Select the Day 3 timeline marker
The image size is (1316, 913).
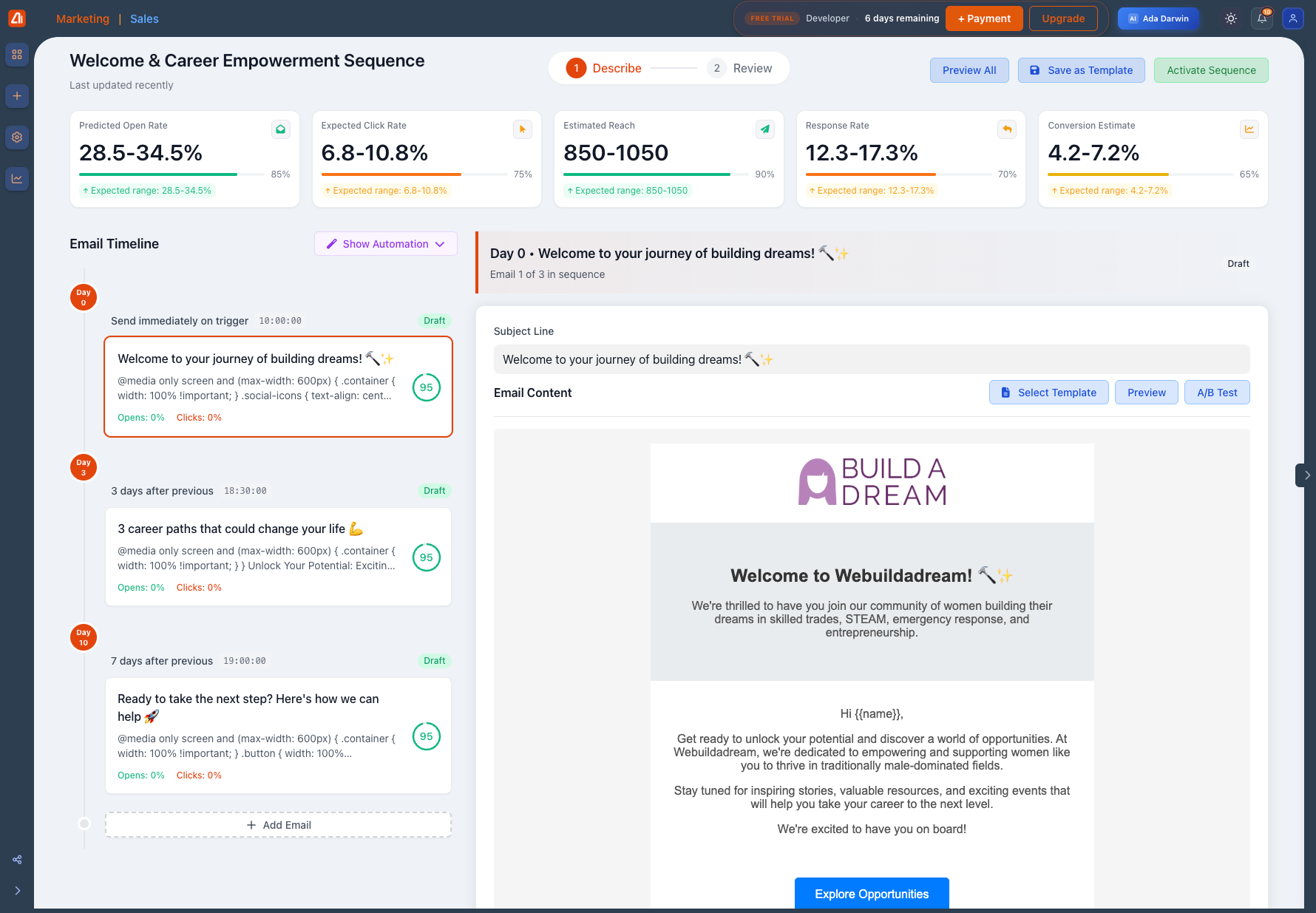click(x=84, y=467)
